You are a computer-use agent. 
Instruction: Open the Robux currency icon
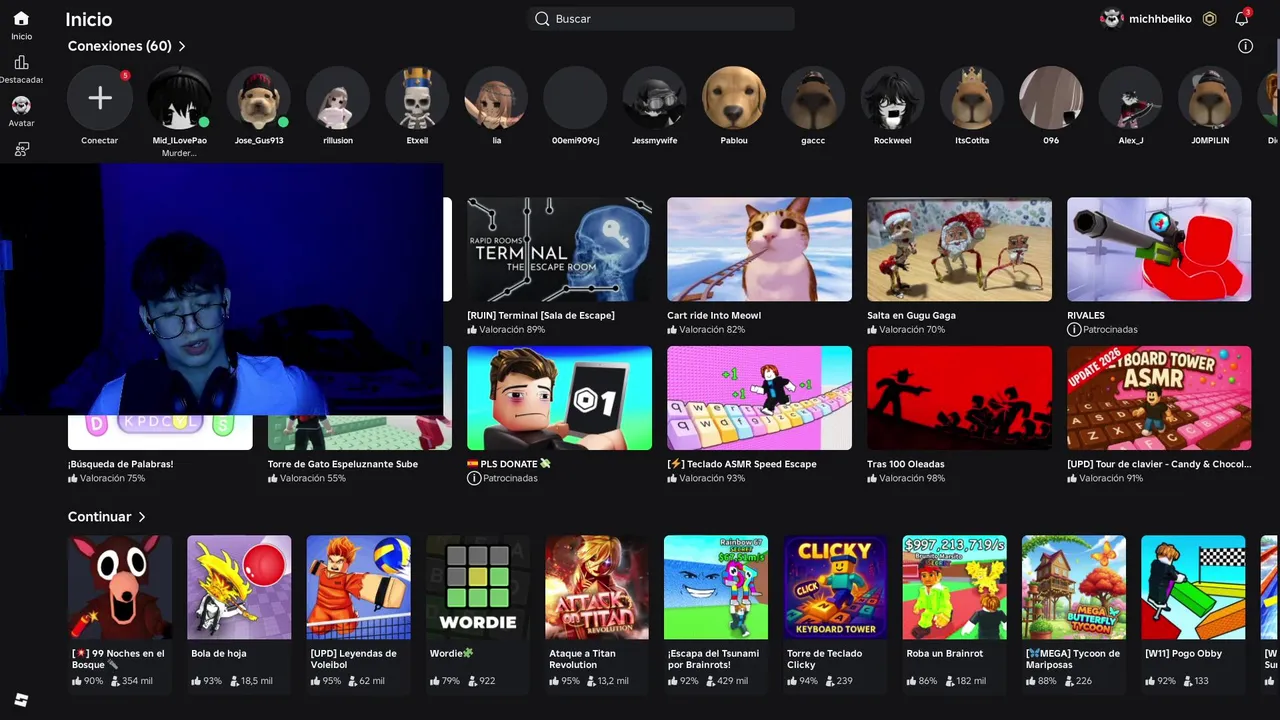(1209, 19)
